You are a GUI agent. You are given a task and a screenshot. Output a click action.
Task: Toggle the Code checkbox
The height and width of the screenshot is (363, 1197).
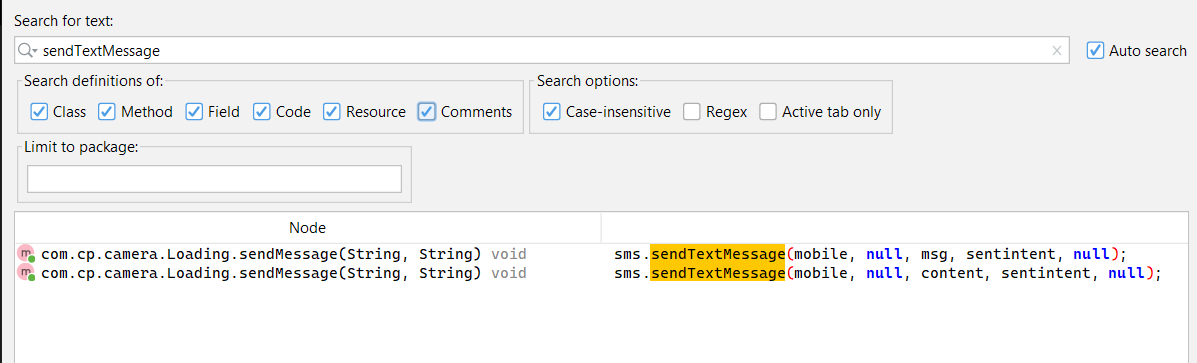pos(262,111)
